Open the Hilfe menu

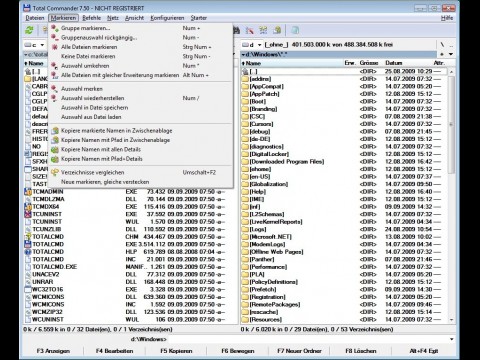point(447,18)
